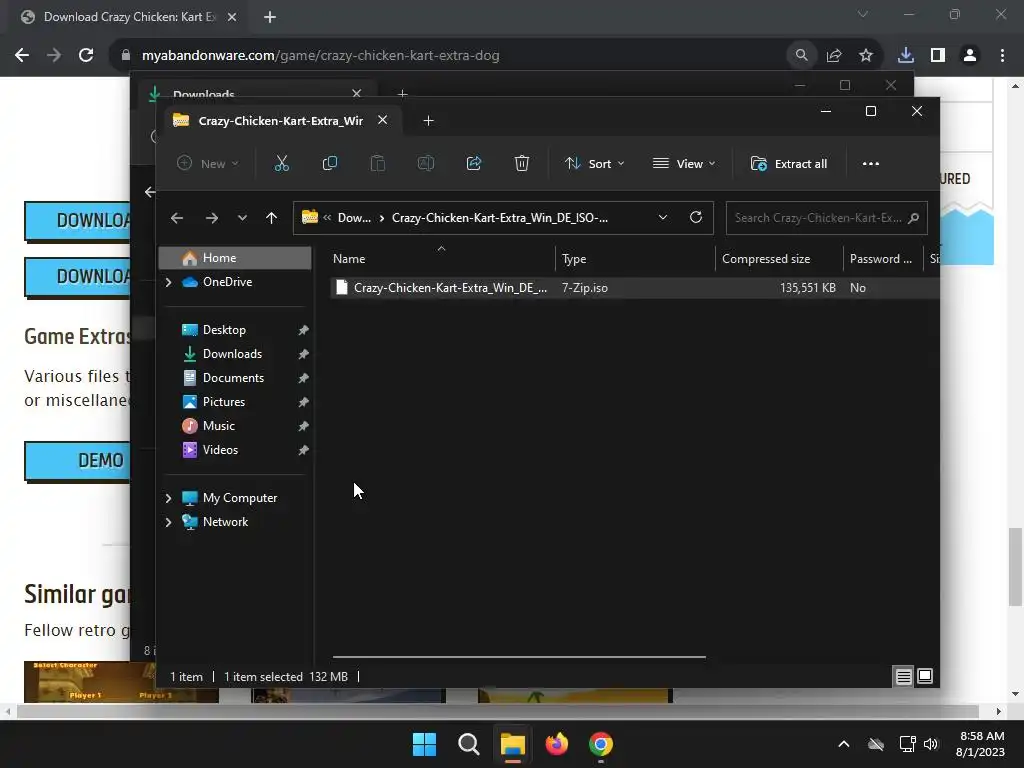Close the Crazy-Chicken-Kart-Extra Explorer tab
Screen dimensions: 1024x768
(x=383, y=120)
